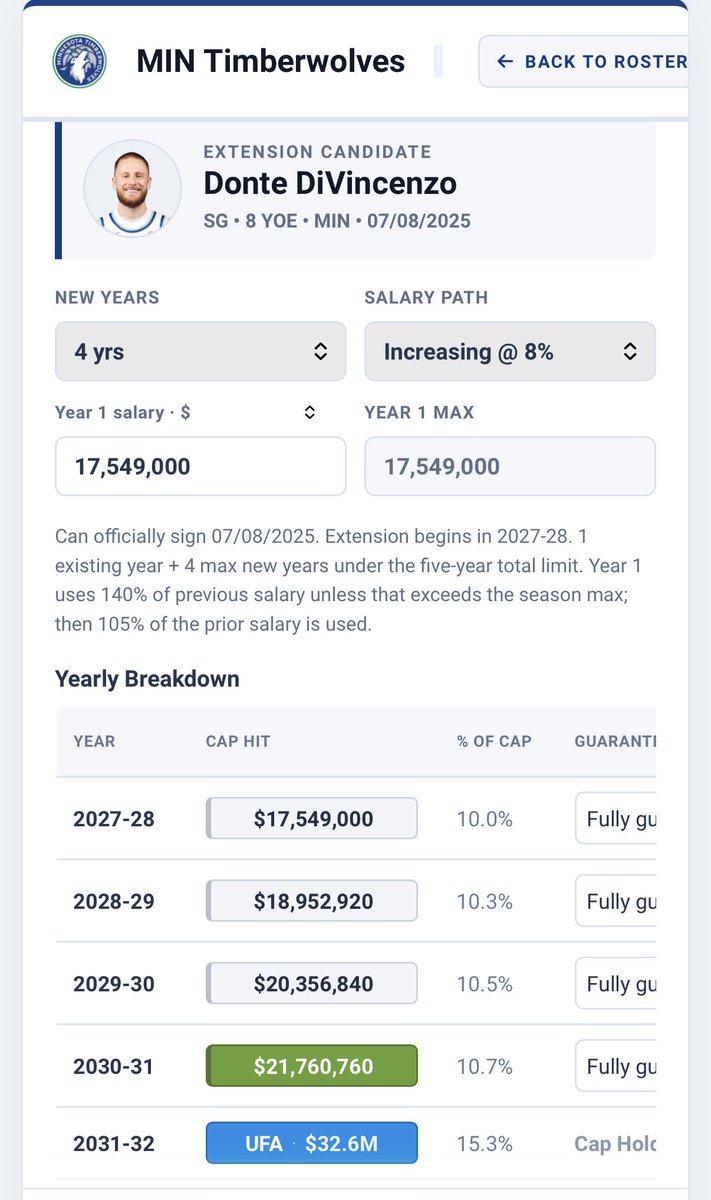
Task: Open the New Years dropdown showing 4 yrs
Action: point(201,351)
